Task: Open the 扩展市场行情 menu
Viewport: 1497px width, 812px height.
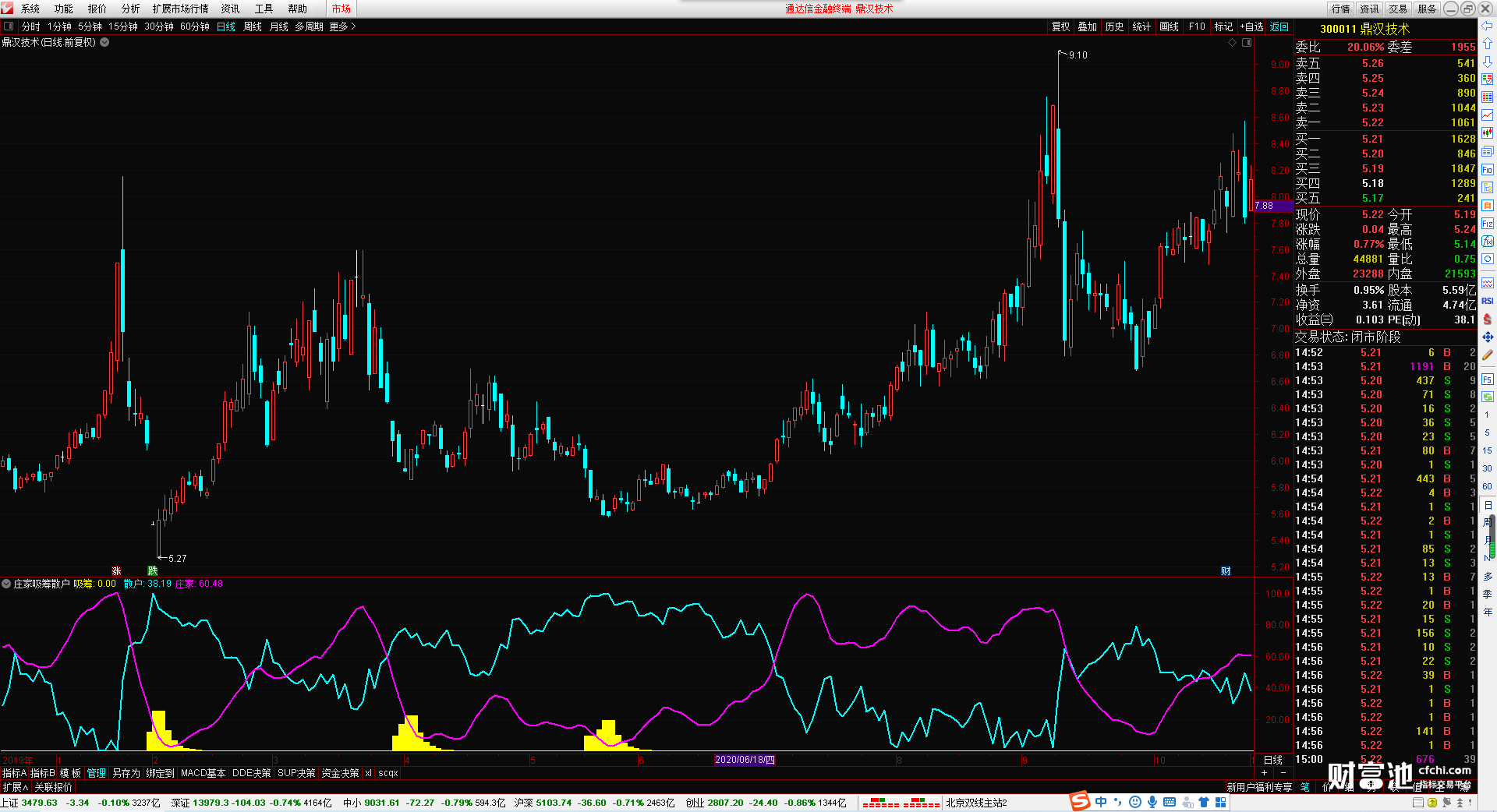Action: click(x=180, y=9)
